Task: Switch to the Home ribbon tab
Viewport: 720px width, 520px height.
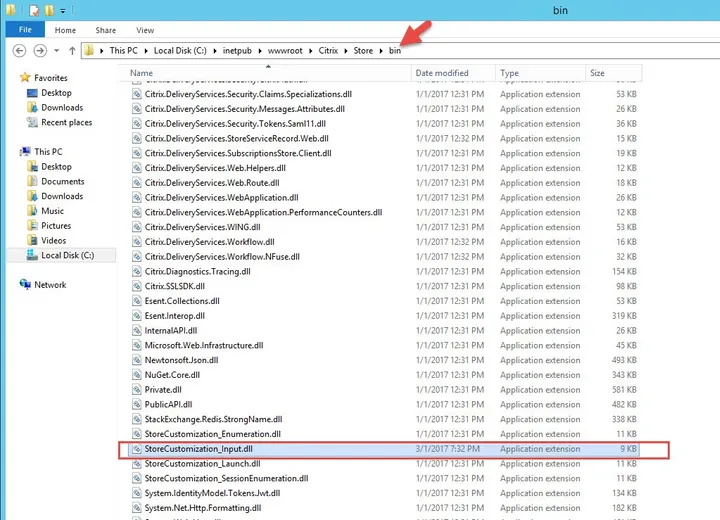Action: point(65,30)
